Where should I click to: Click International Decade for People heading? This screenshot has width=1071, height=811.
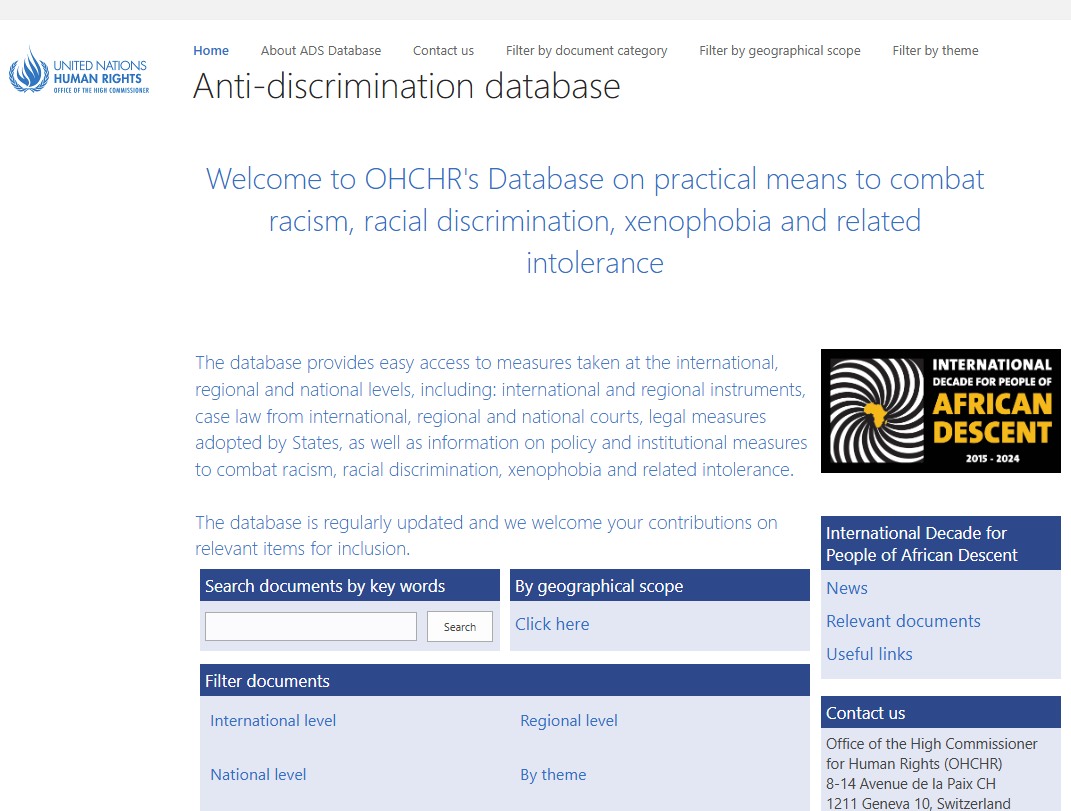coord(921,544)
